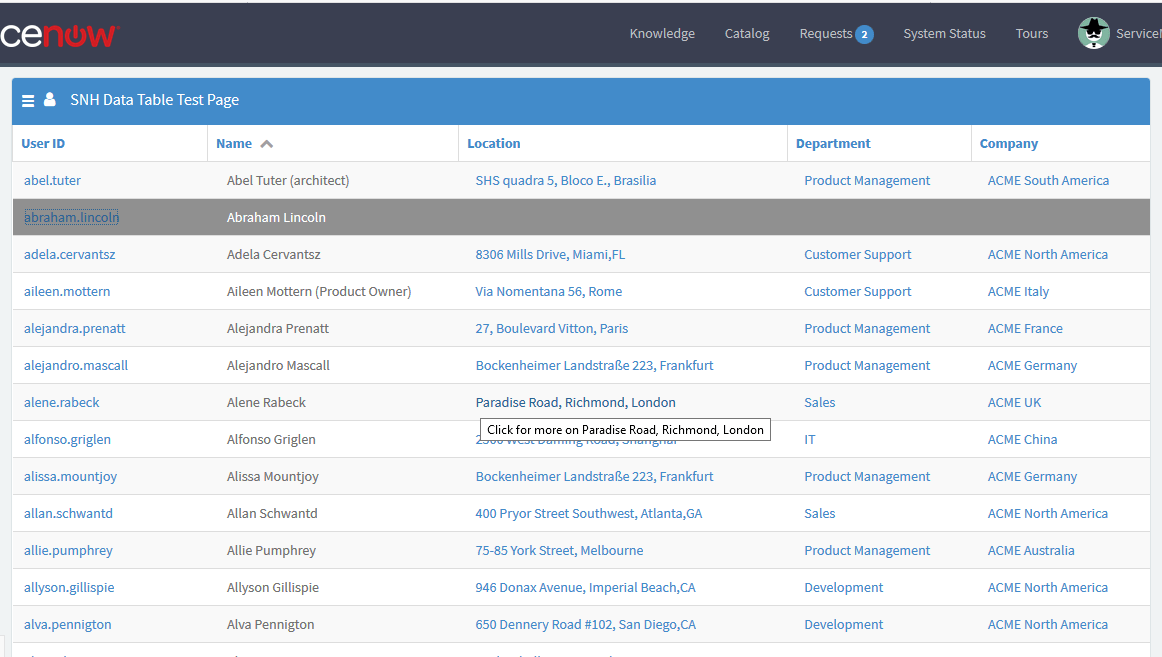Open location 946 Donax Avenue, Imperial Beach,CA
The width and height of the screenshot is (1162, 657).
tap(585, 588)
